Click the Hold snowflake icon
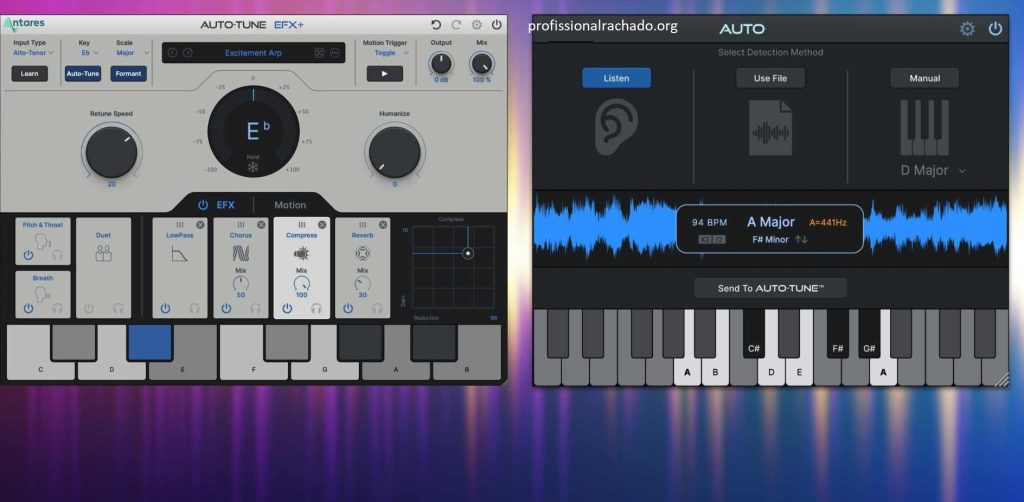 pos(253,167)
